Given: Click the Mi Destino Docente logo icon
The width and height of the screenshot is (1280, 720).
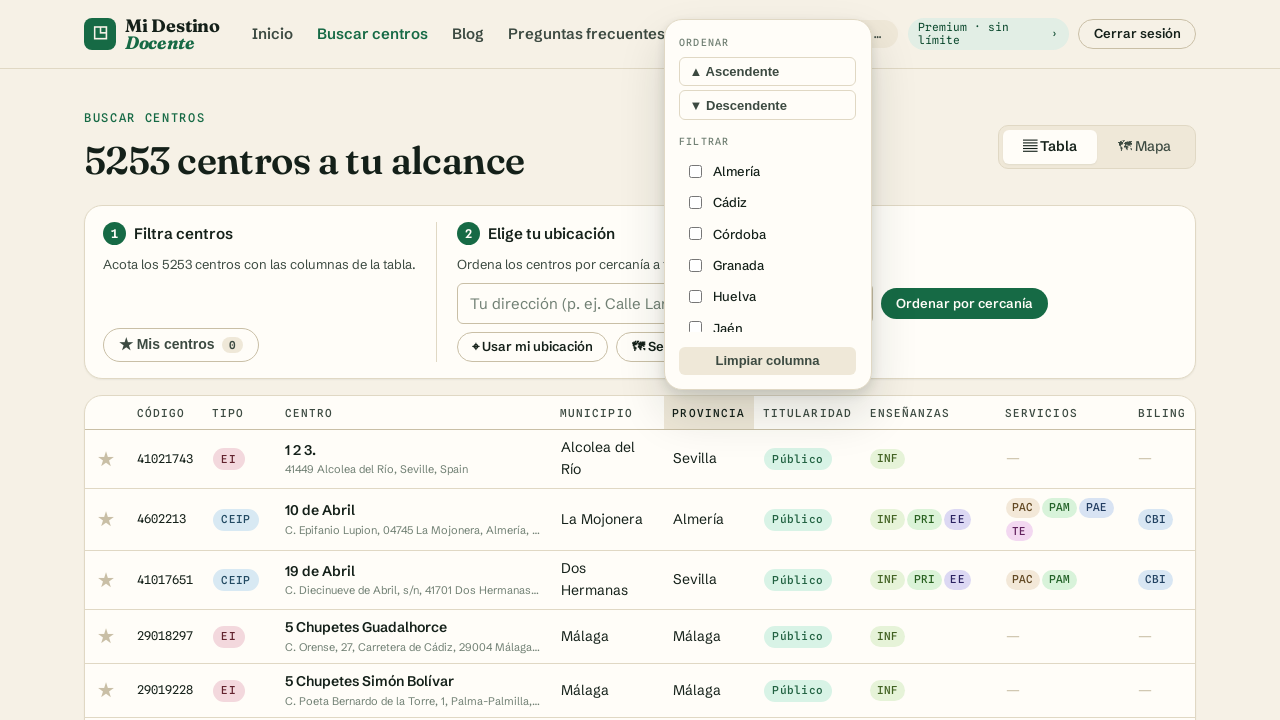Looking at the screenshot, I should tap(100, 34).
